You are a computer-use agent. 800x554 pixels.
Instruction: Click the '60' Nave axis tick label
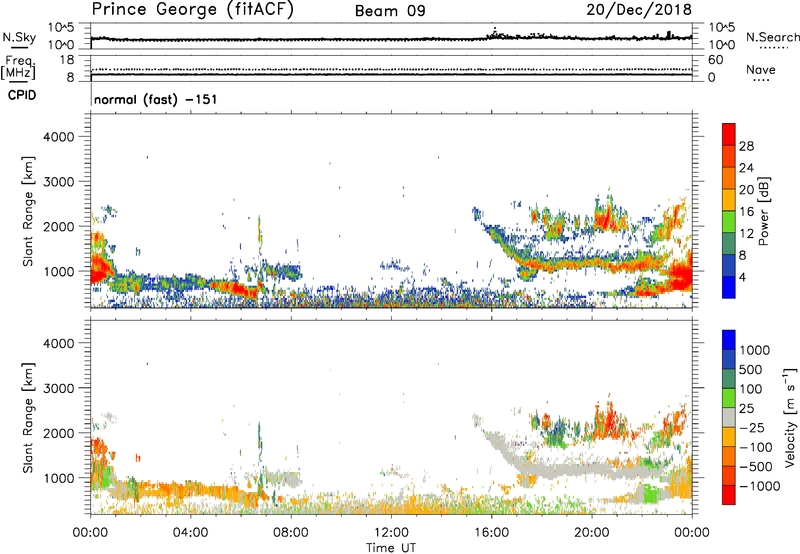pyautogui.click(x=716, y=60)
